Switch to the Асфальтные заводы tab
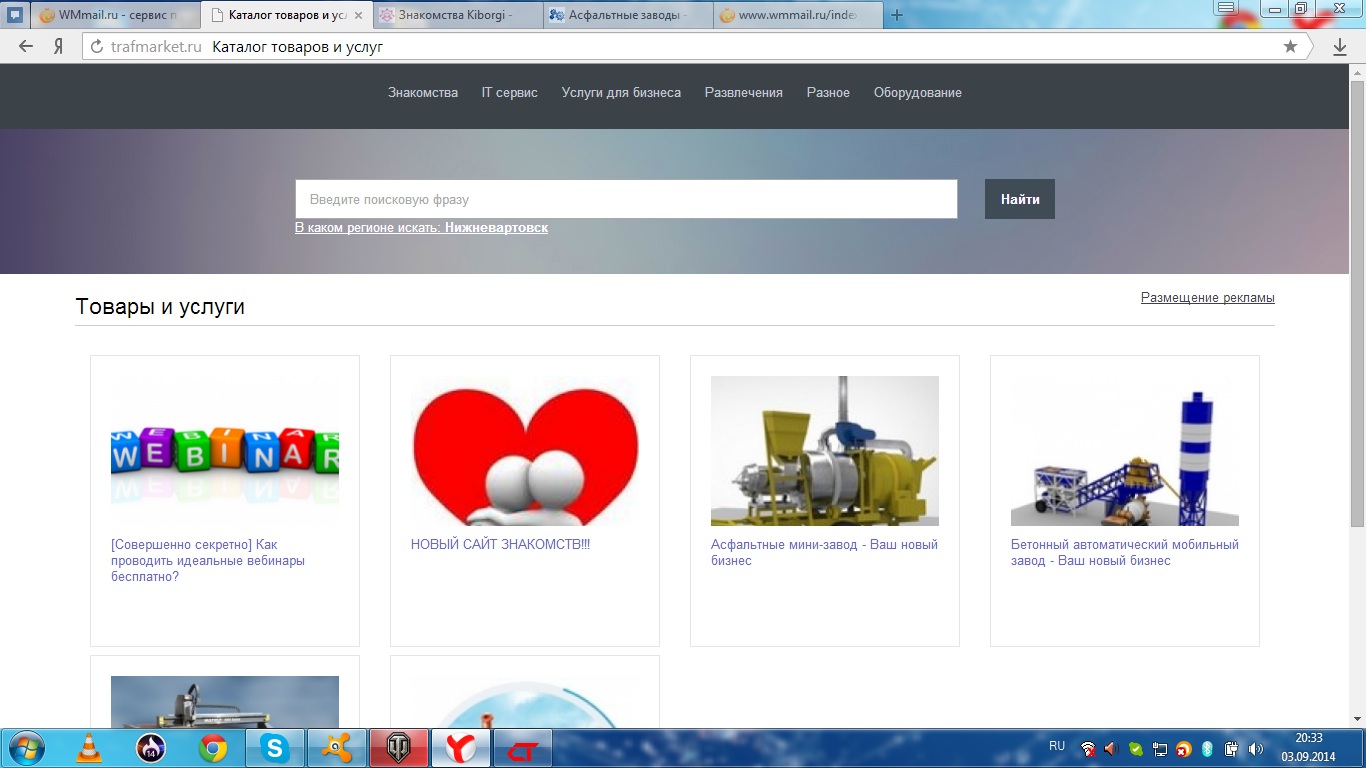The height and width of the screenshot is (768, 1366). click(628, 15)
